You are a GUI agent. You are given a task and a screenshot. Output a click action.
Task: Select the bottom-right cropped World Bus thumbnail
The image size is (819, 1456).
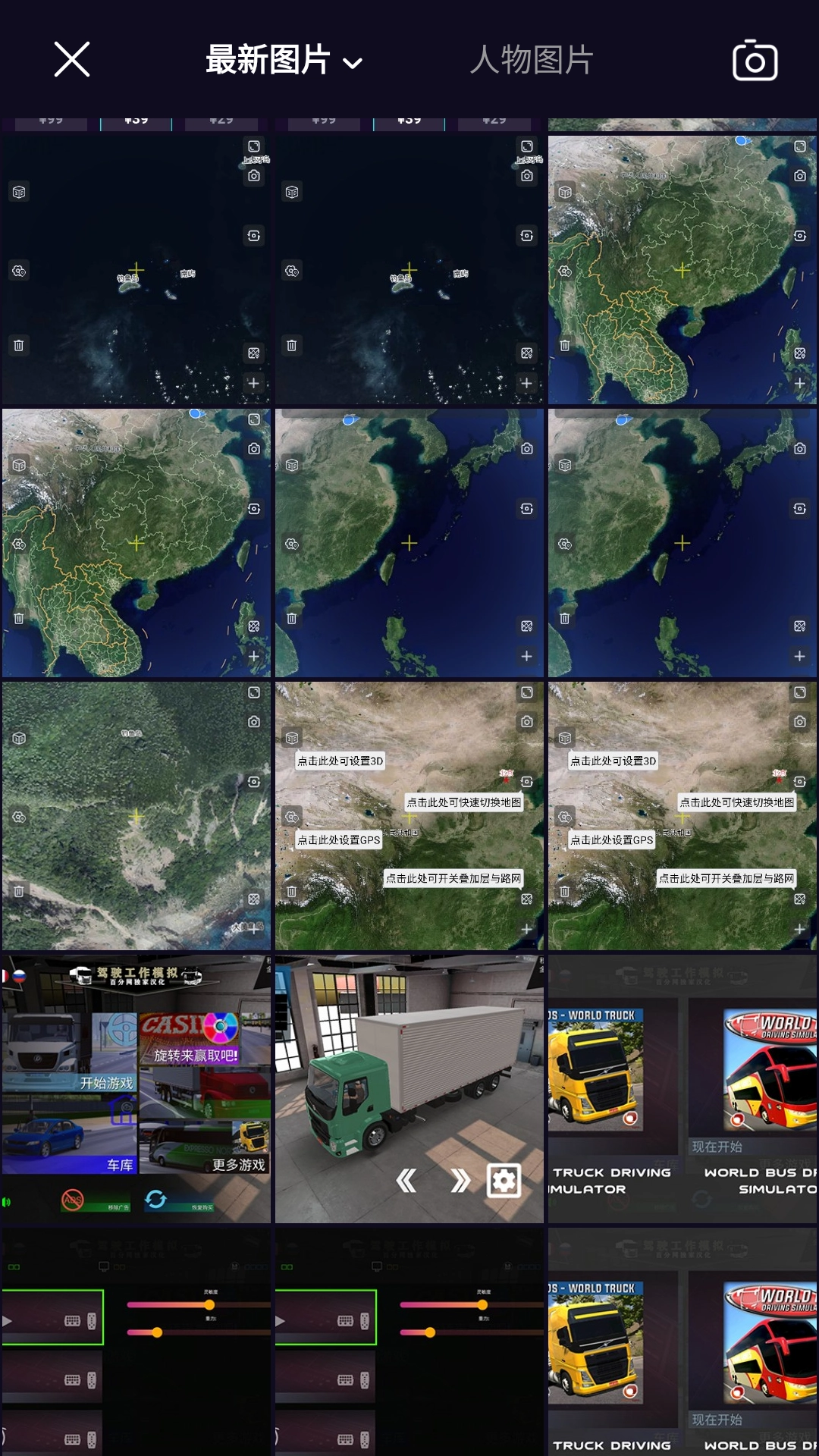[x=682, y=1342]
